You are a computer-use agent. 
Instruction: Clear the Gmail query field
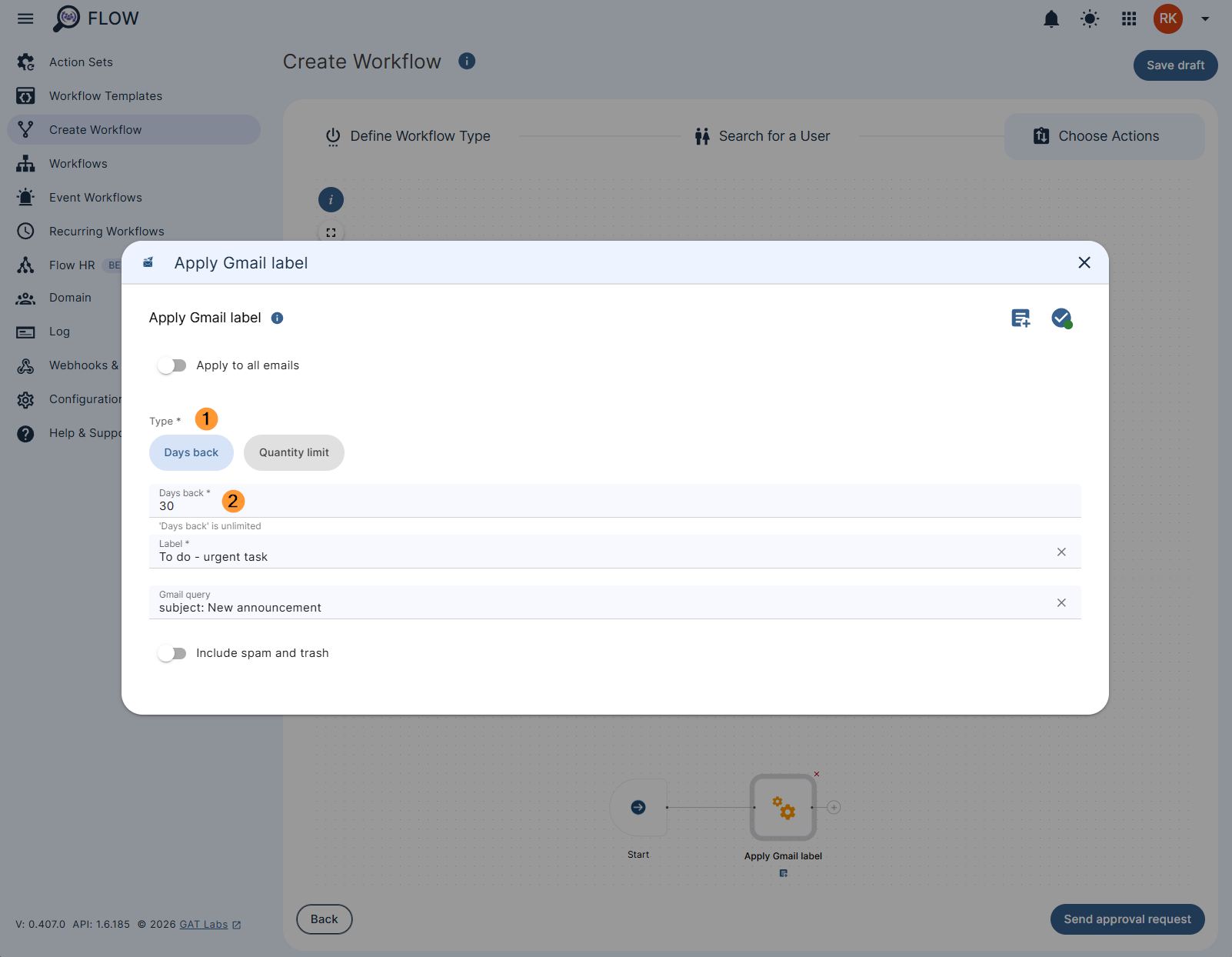point(1061,602)
